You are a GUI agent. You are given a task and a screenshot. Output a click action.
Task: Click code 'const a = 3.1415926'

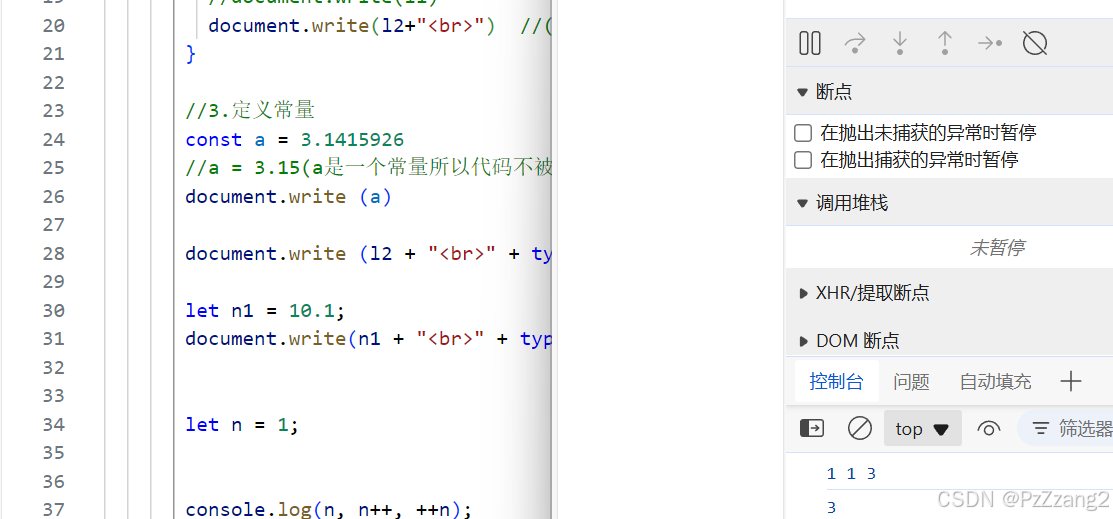tap(295, 139)
